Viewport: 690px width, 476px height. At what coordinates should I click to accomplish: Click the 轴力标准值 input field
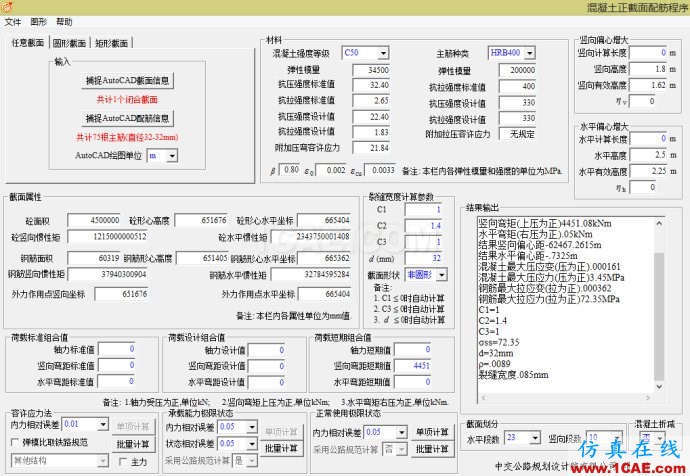[x=117, y=349]
